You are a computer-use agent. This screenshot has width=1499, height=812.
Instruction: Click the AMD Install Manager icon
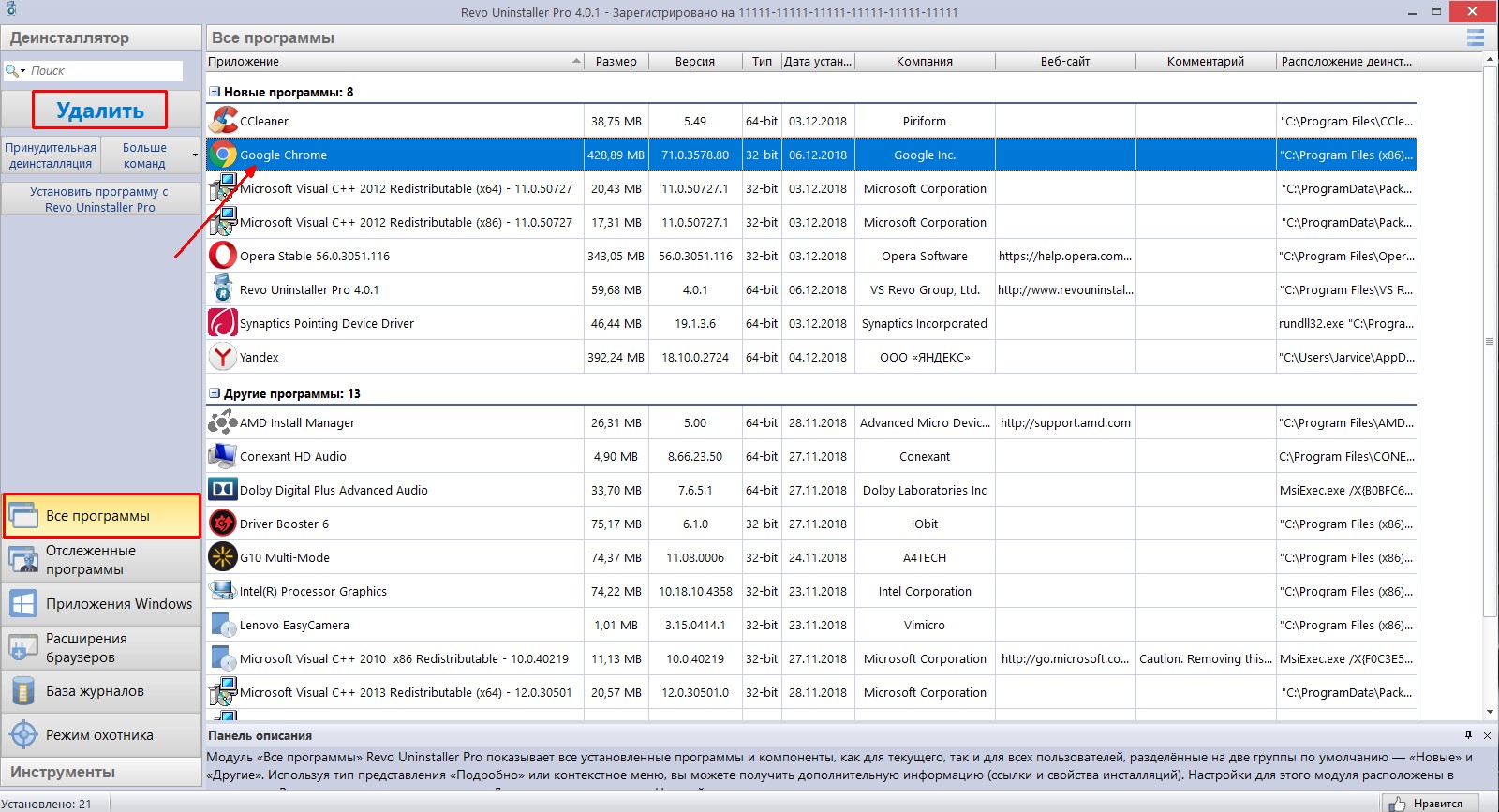point(223,422)
